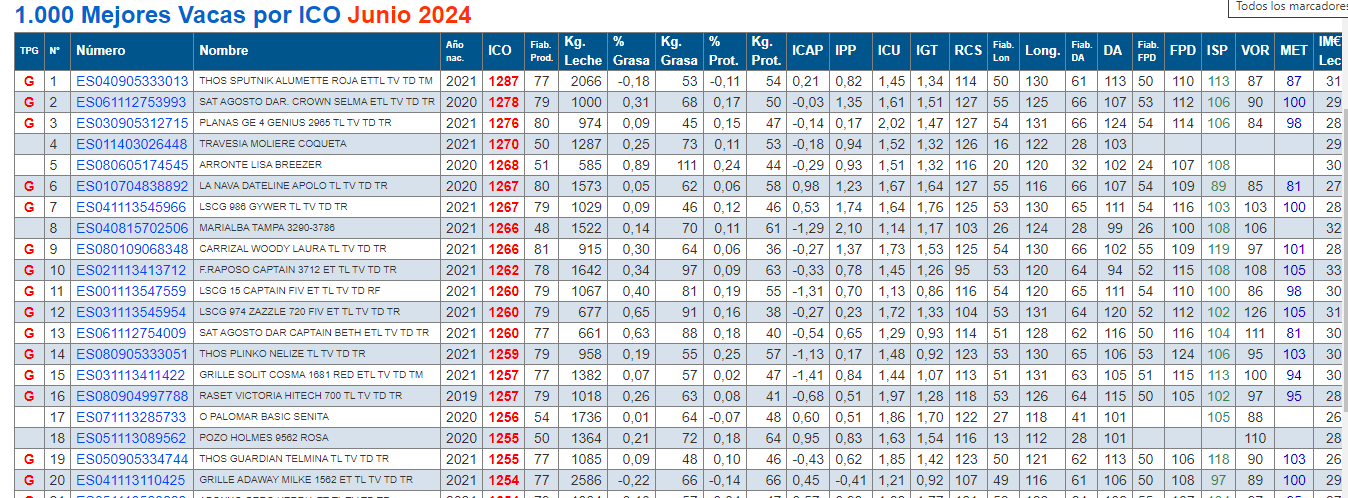Click the VOR column header
This screenshot has height=498, width=1348.
pyautogui.click(x=1255, y=50)
